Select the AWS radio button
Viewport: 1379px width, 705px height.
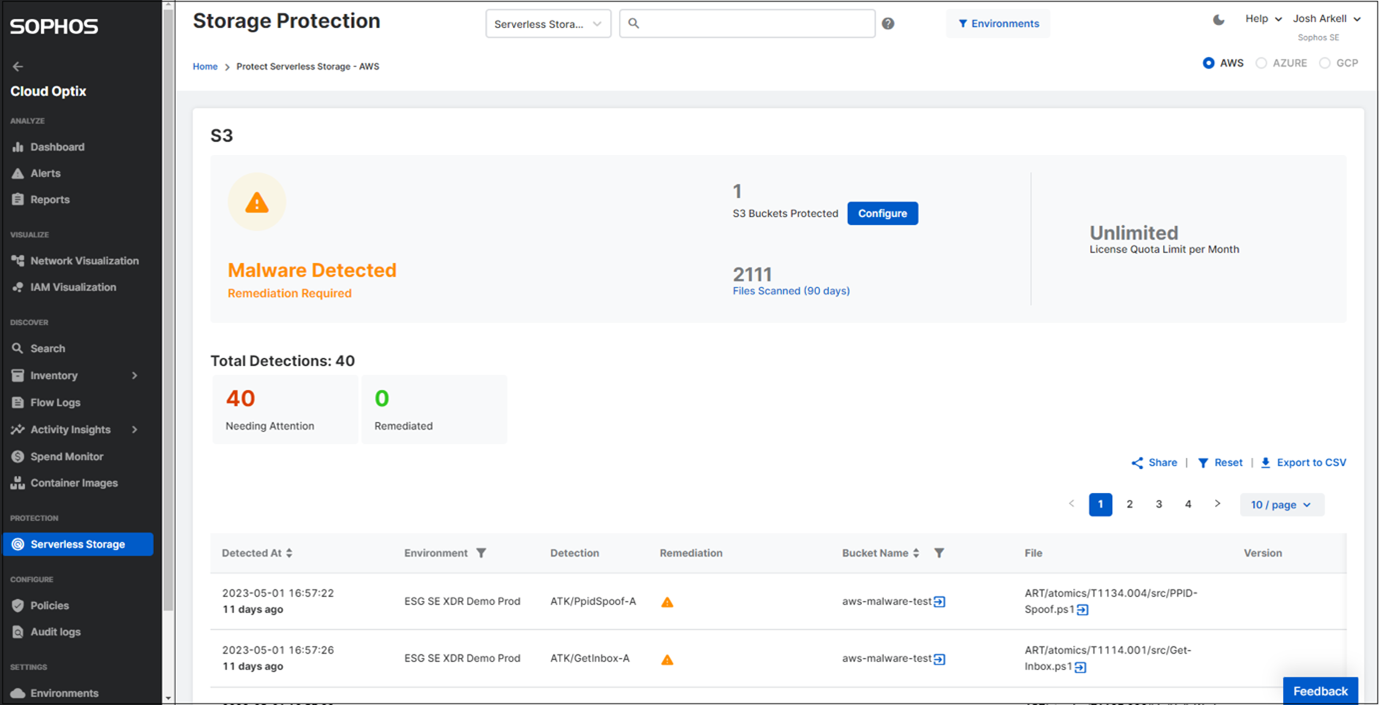click(1209, 63)
